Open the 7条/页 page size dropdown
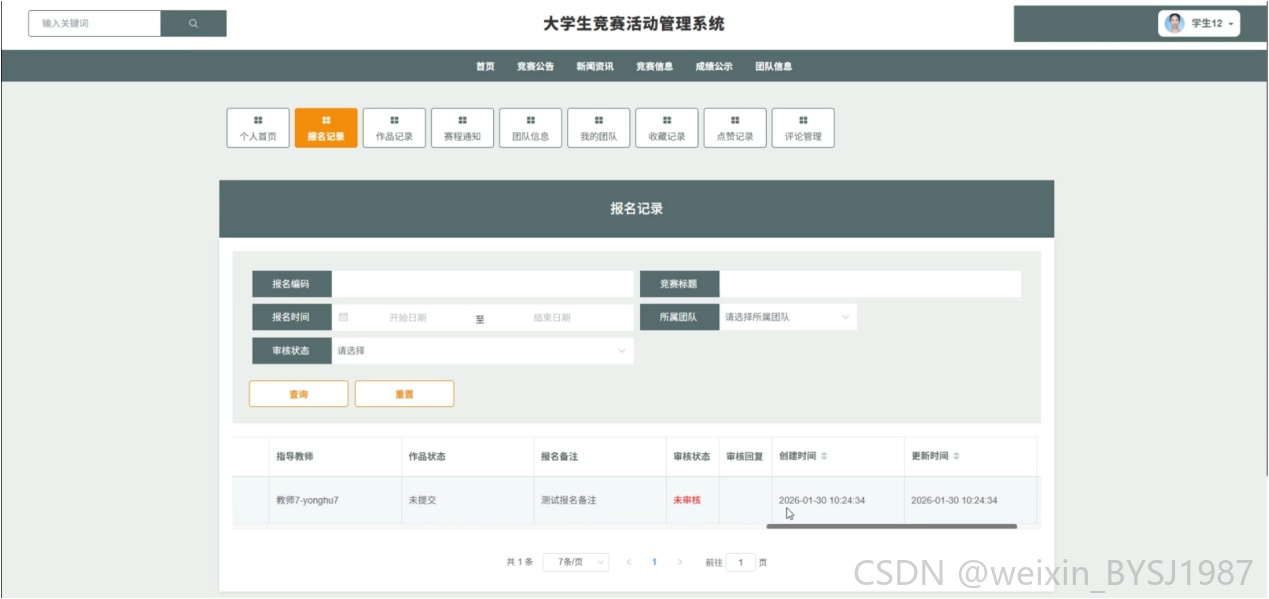The height and width of the screenshot is (599, 1269). pyautogui.click(x=575, y=562)
